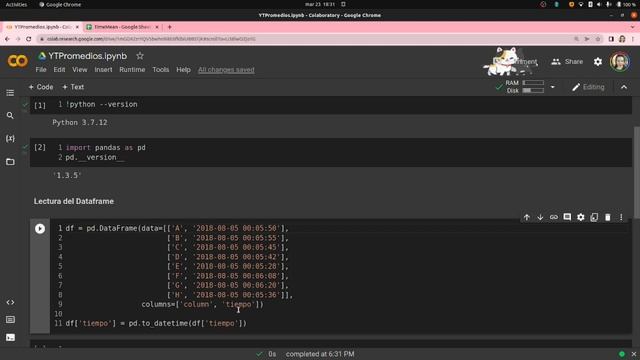This screenshot has width=640, height=360.
Task: Open the File menu
Action: click(41, 70)
